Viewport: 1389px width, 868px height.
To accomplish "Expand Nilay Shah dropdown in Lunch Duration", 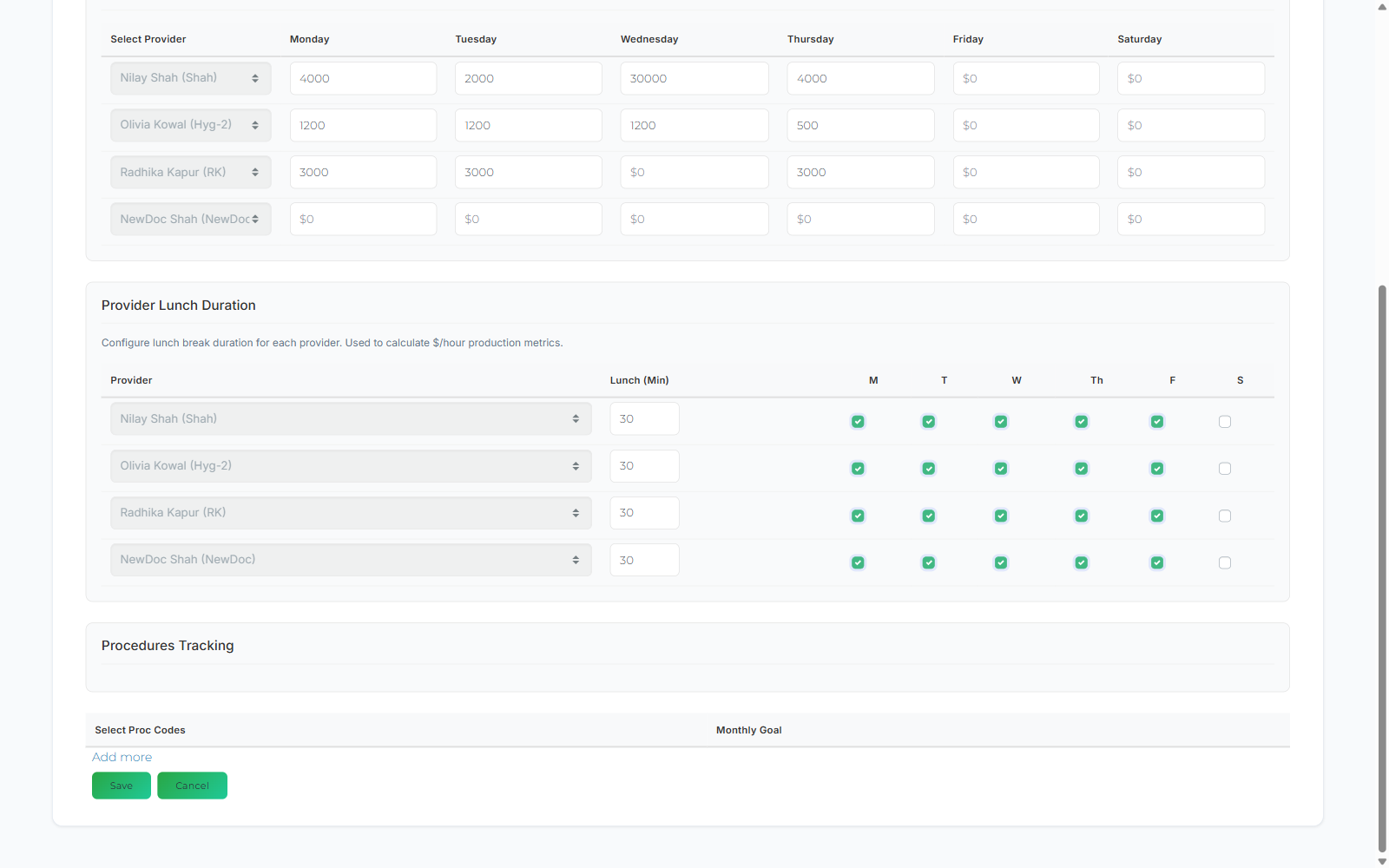I will coord(351,418).
